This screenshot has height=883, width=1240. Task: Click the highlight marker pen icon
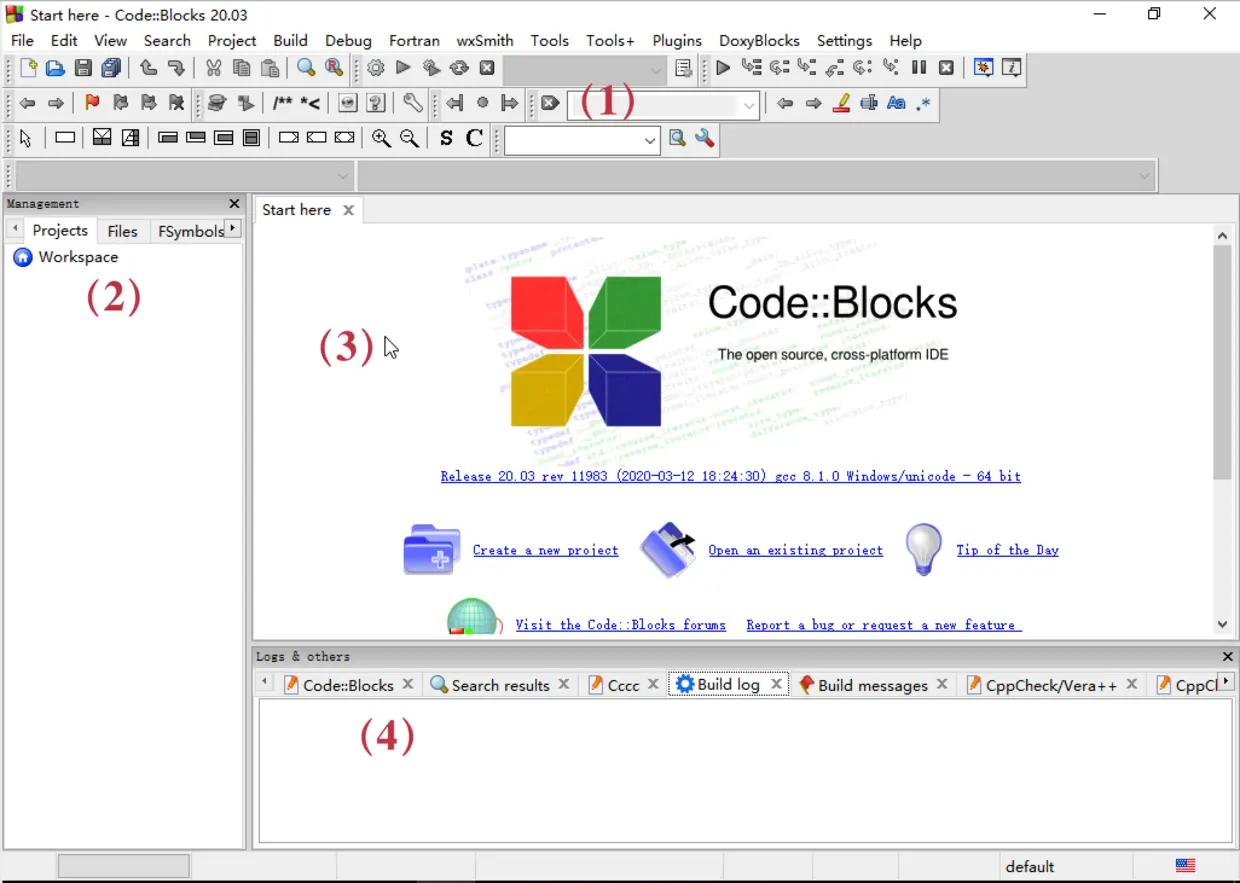(x=841, y=103)
